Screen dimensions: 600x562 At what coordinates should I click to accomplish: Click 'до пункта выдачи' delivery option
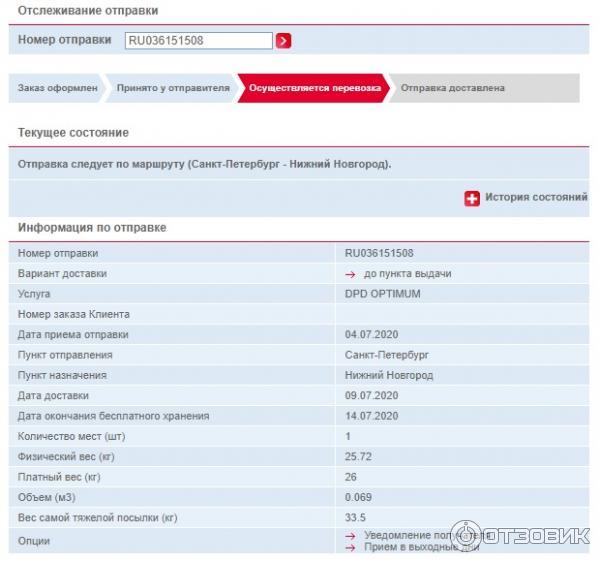(x=408, y=274)
